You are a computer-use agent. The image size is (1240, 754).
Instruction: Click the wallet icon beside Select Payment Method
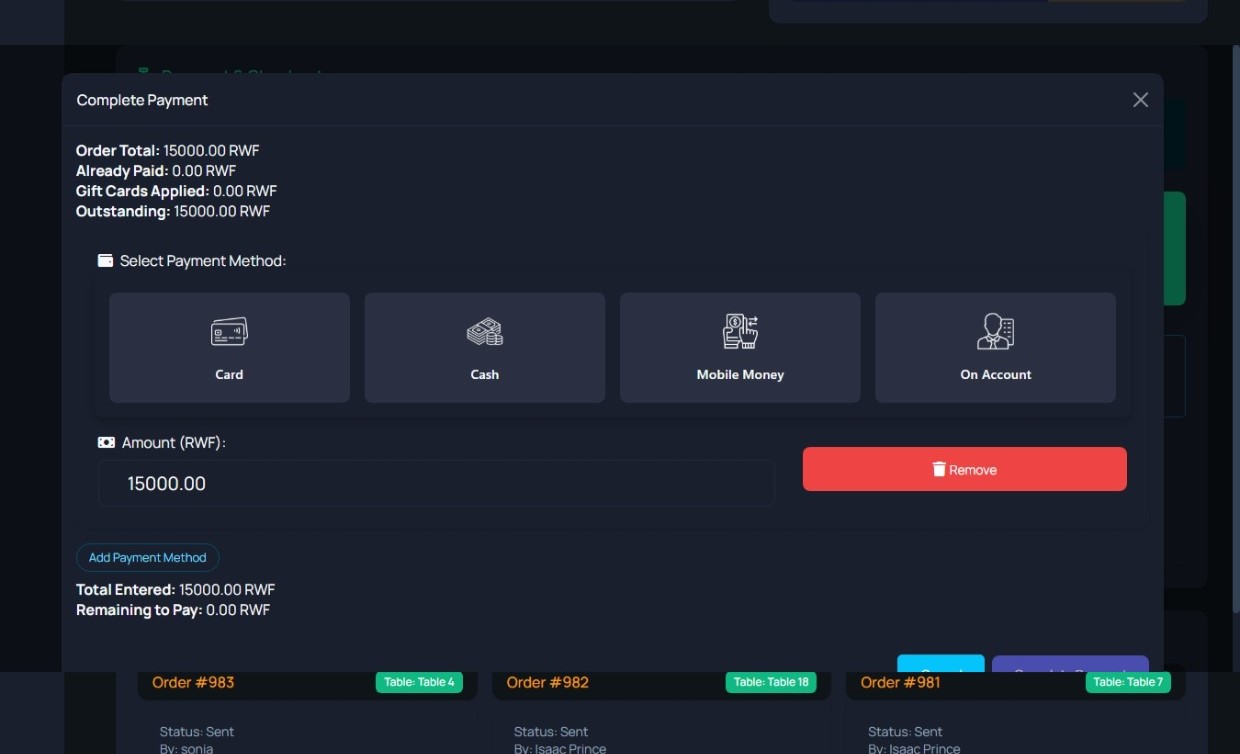[105, 260]
